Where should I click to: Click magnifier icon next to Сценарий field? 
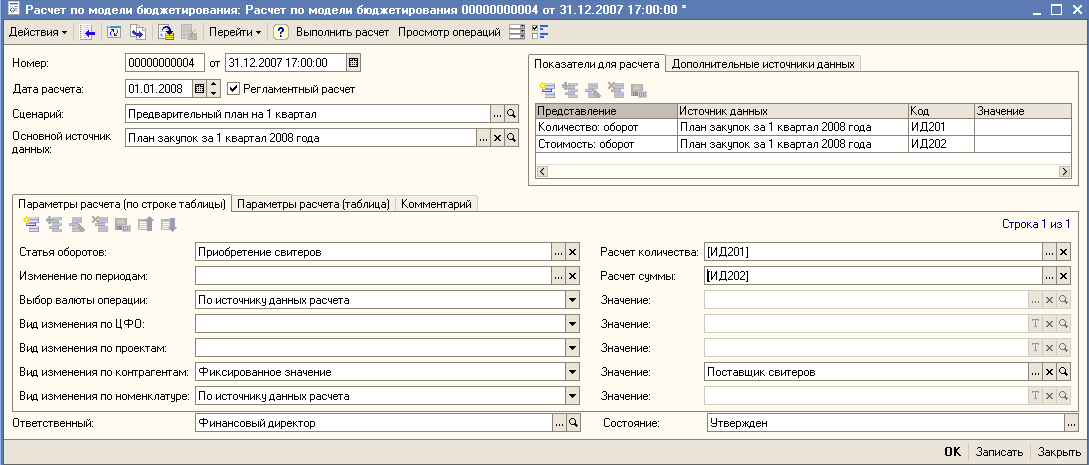[x=511, y=113]
